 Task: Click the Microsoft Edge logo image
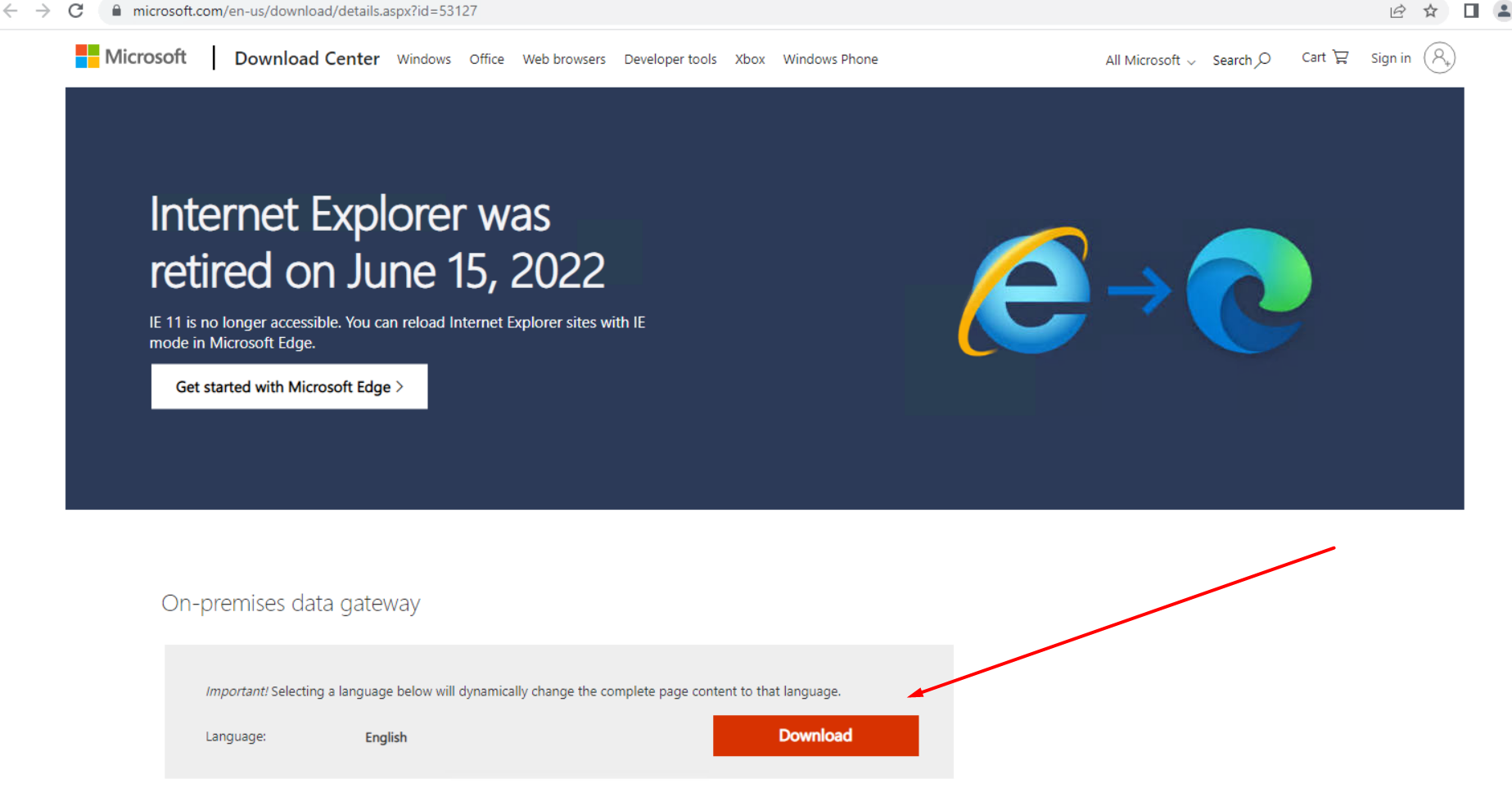1248,290
